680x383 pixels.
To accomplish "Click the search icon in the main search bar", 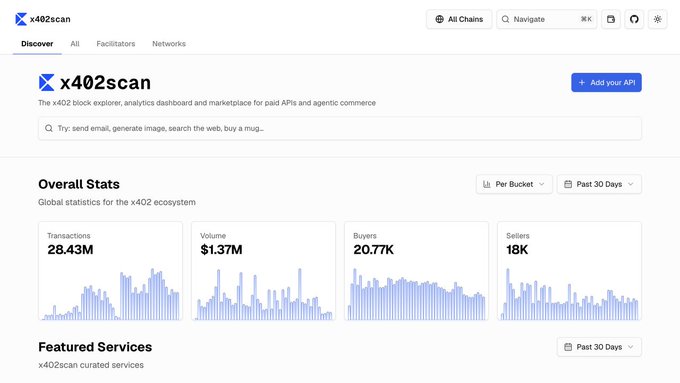I will 49,128.
